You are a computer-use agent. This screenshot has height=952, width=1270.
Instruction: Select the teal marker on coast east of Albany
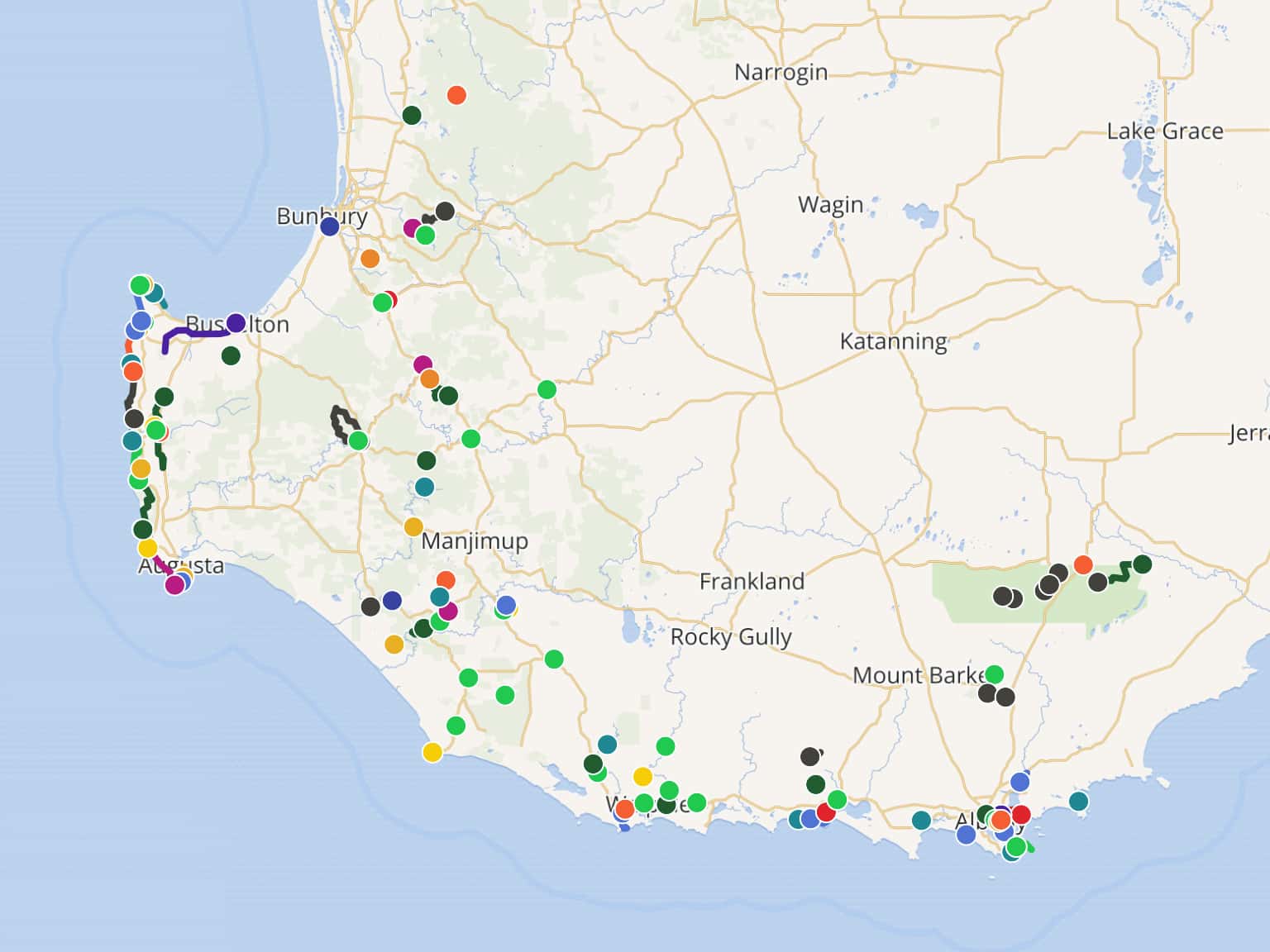click(x=1078, y=801)
